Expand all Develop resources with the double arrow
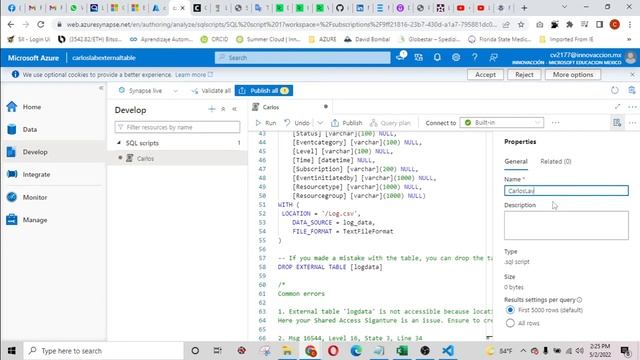This screenshot has width=640, height=360. click(223, 109)
